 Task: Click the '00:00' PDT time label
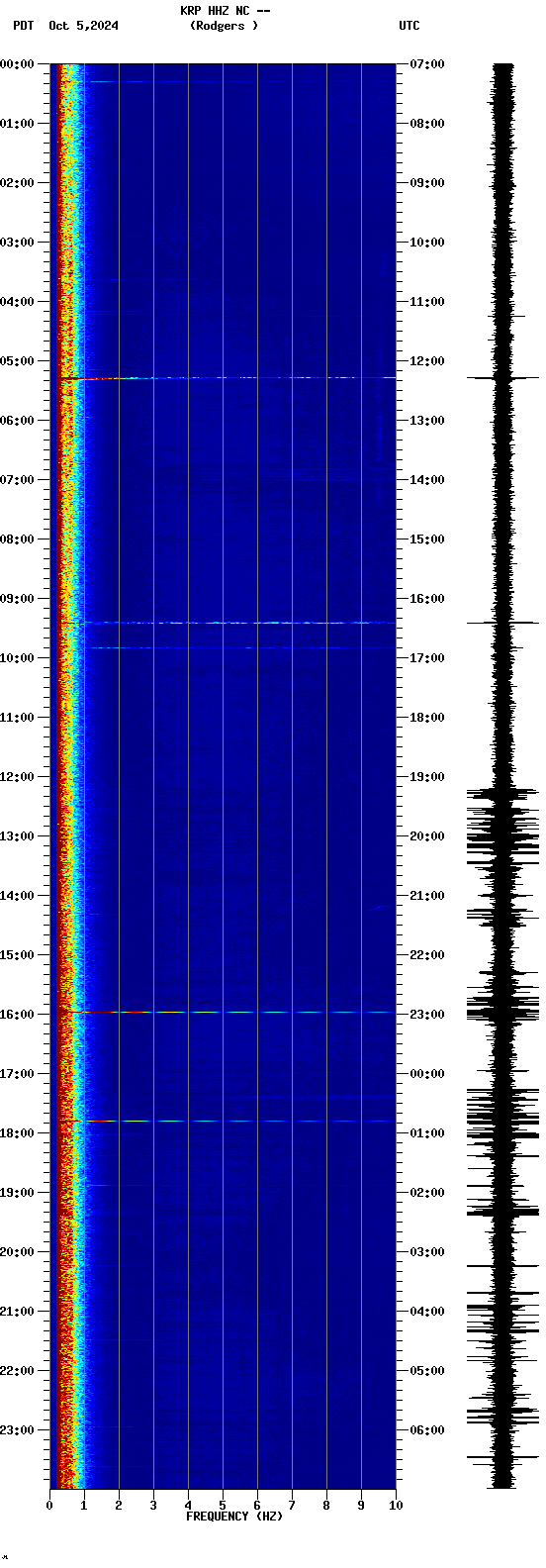pos(17,64)
